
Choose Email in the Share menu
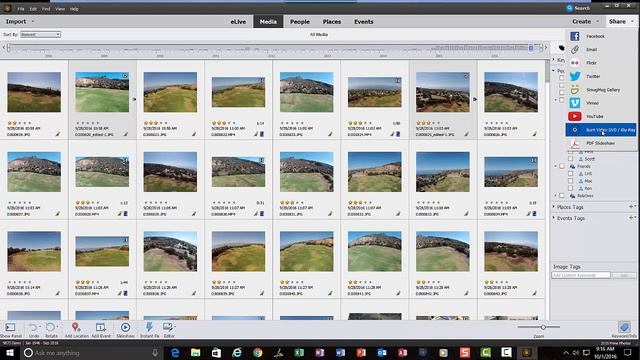(601, 49)
